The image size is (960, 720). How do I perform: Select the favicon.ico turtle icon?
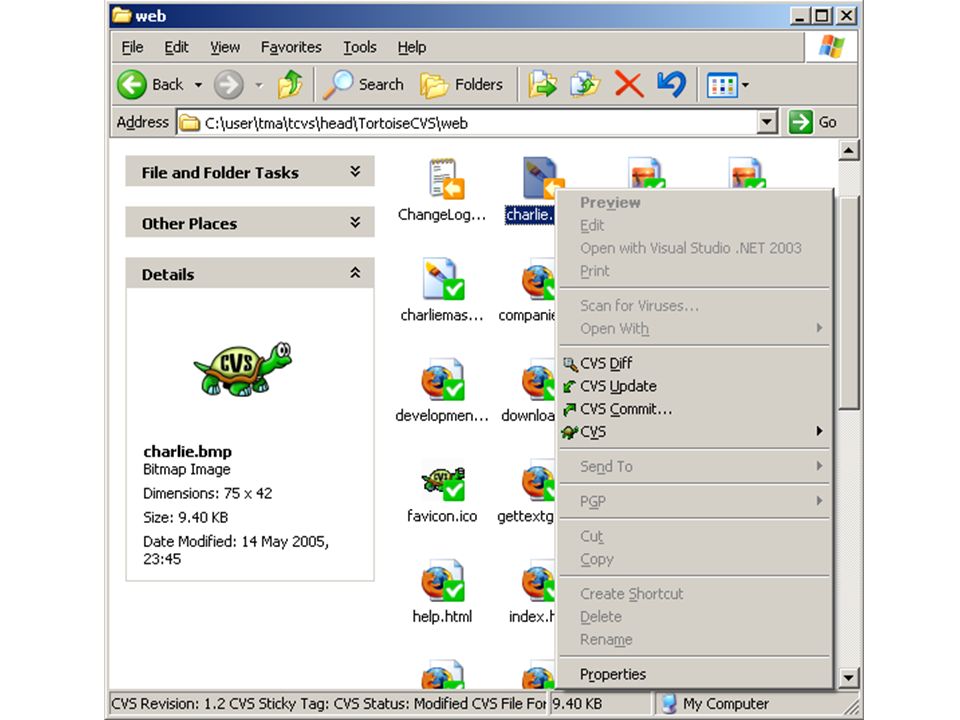443,483
